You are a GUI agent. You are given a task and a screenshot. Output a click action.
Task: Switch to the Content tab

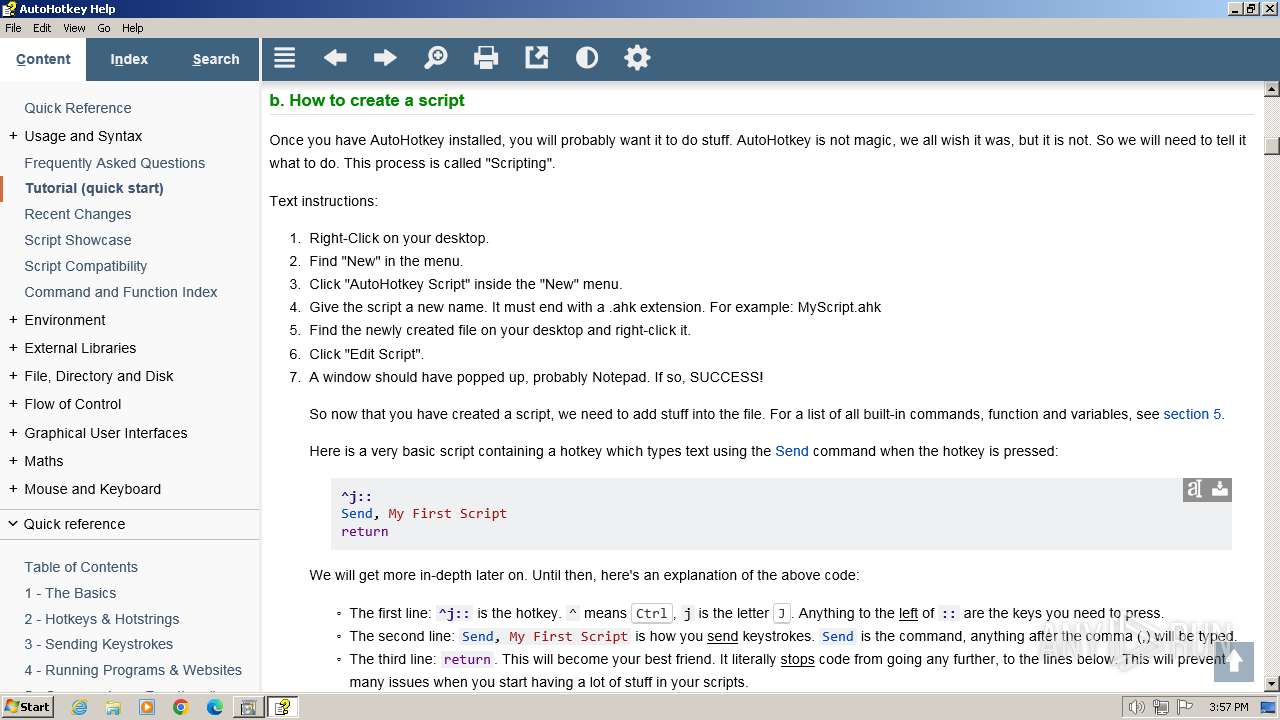[43, 59]
